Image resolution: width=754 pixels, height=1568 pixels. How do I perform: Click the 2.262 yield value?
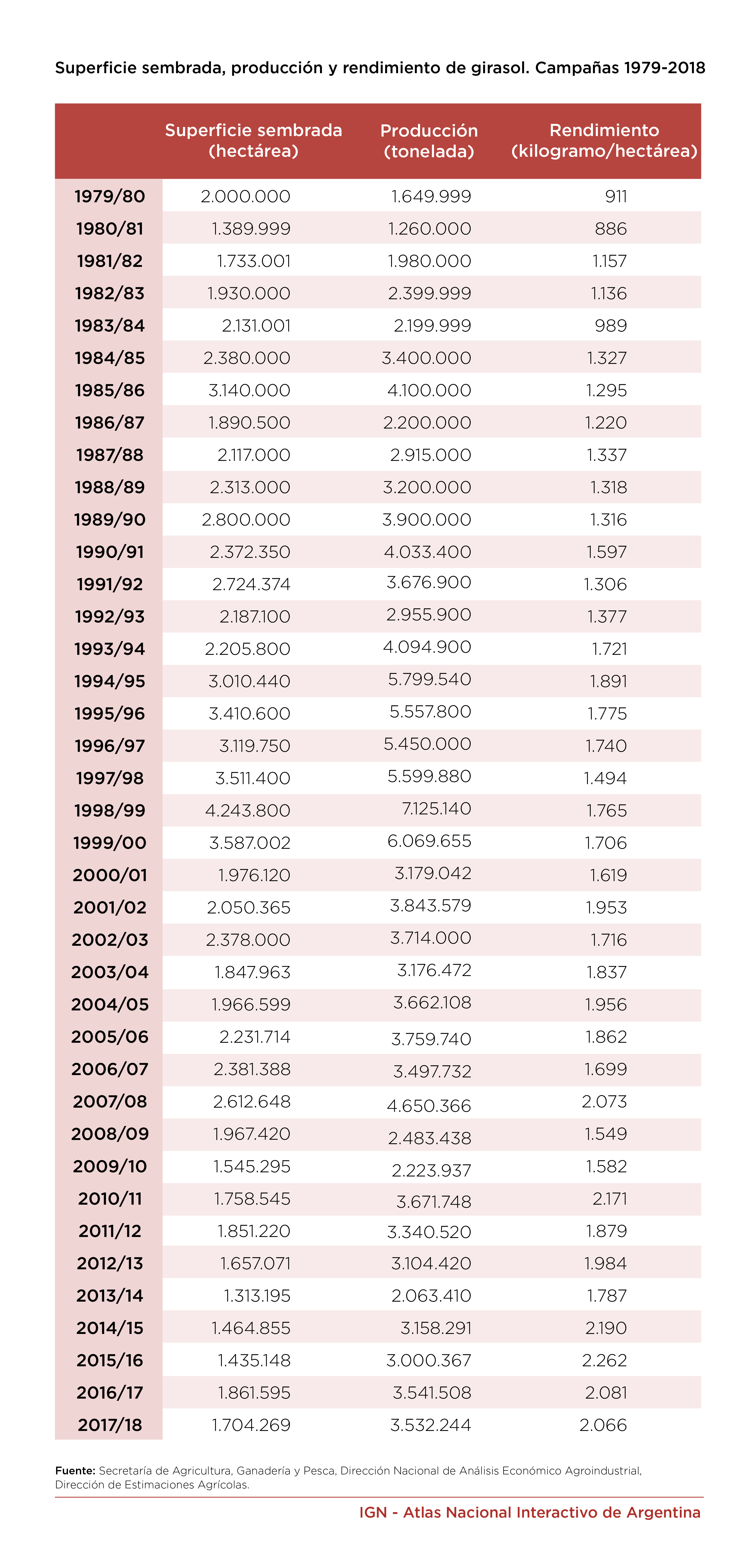click(604, 1360)
